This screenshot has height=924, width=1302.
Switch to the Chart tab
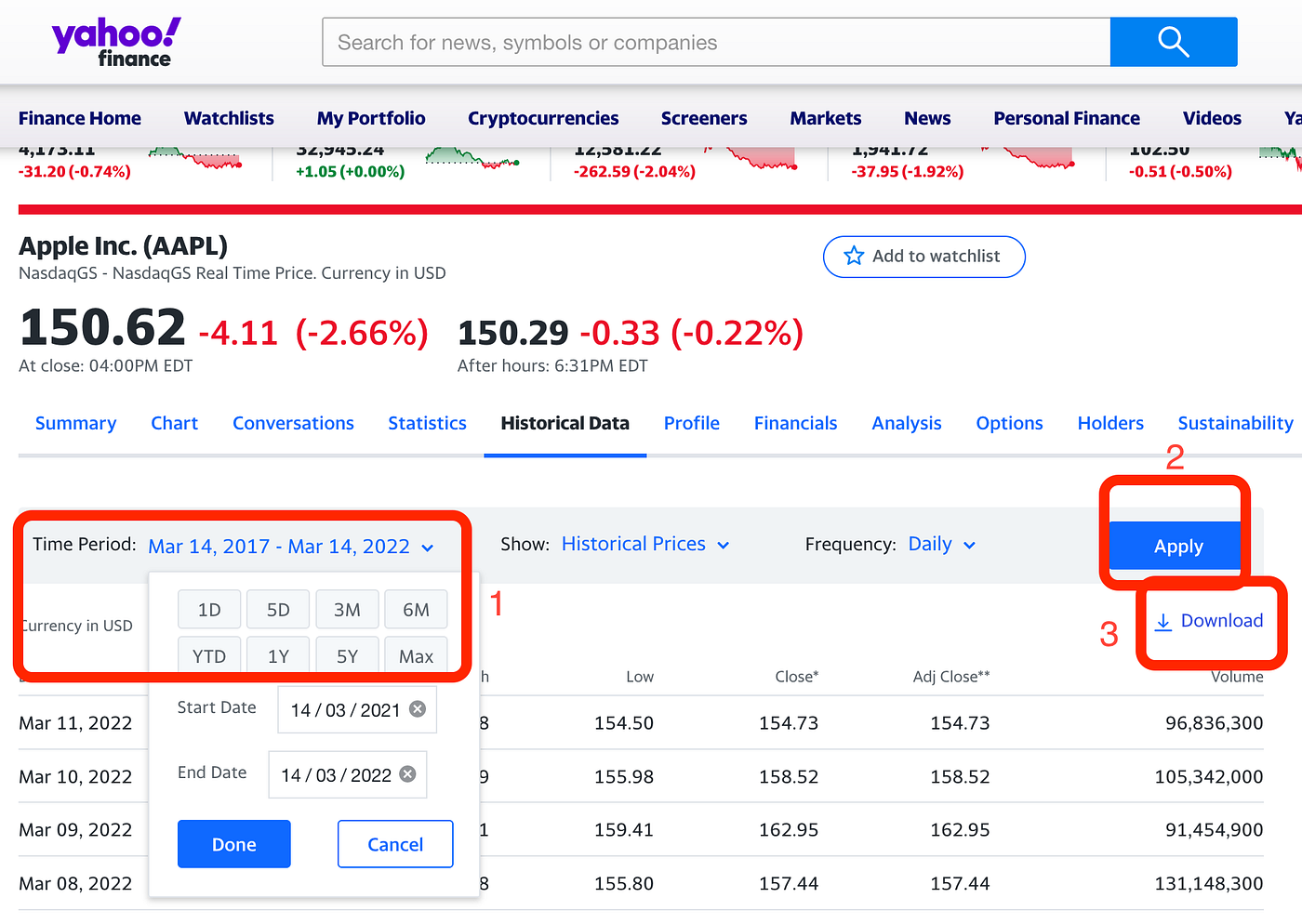pyautogui.click(x=175, y=424)
